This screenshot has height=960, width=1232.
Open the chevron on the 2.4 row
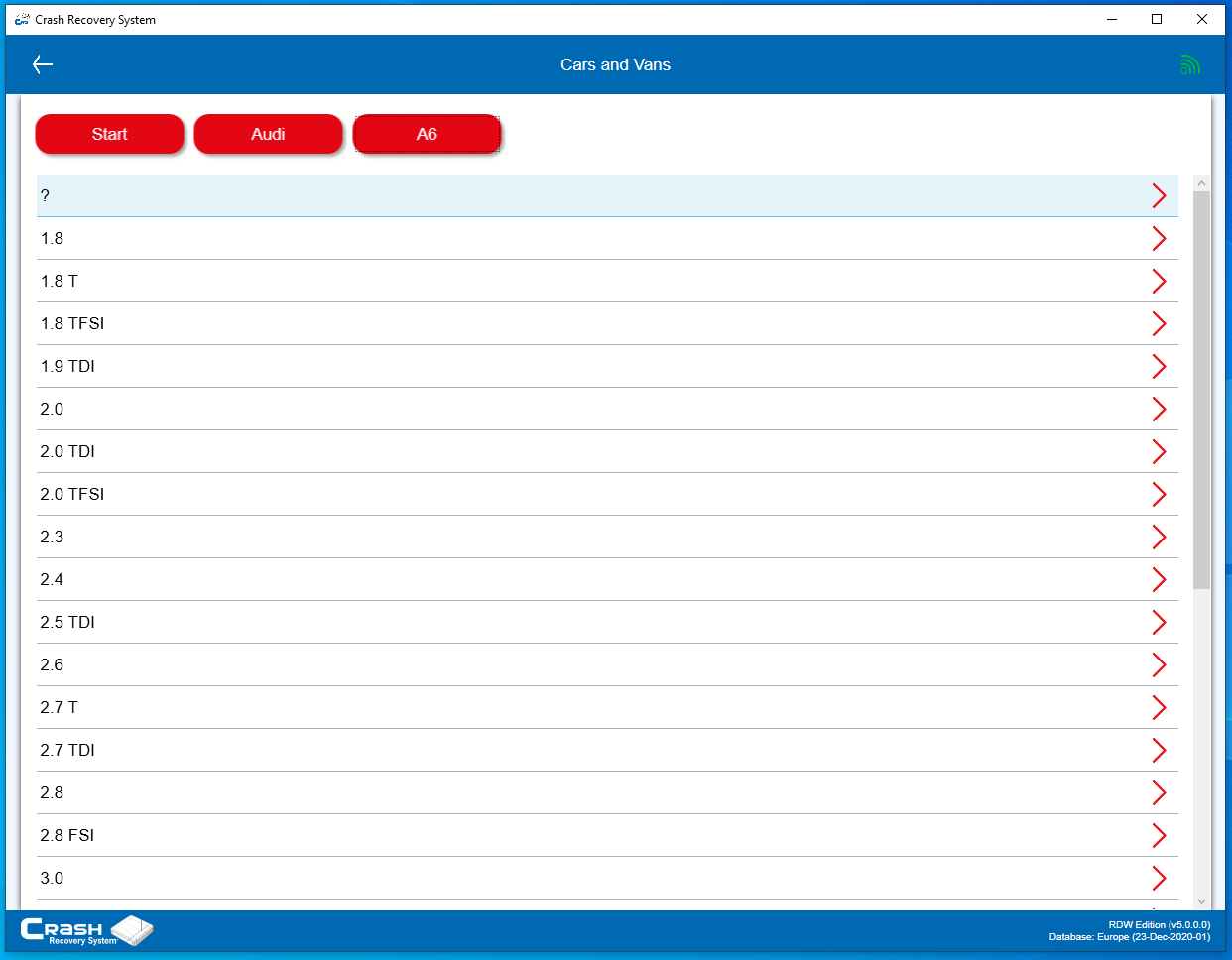[1159, 579]
